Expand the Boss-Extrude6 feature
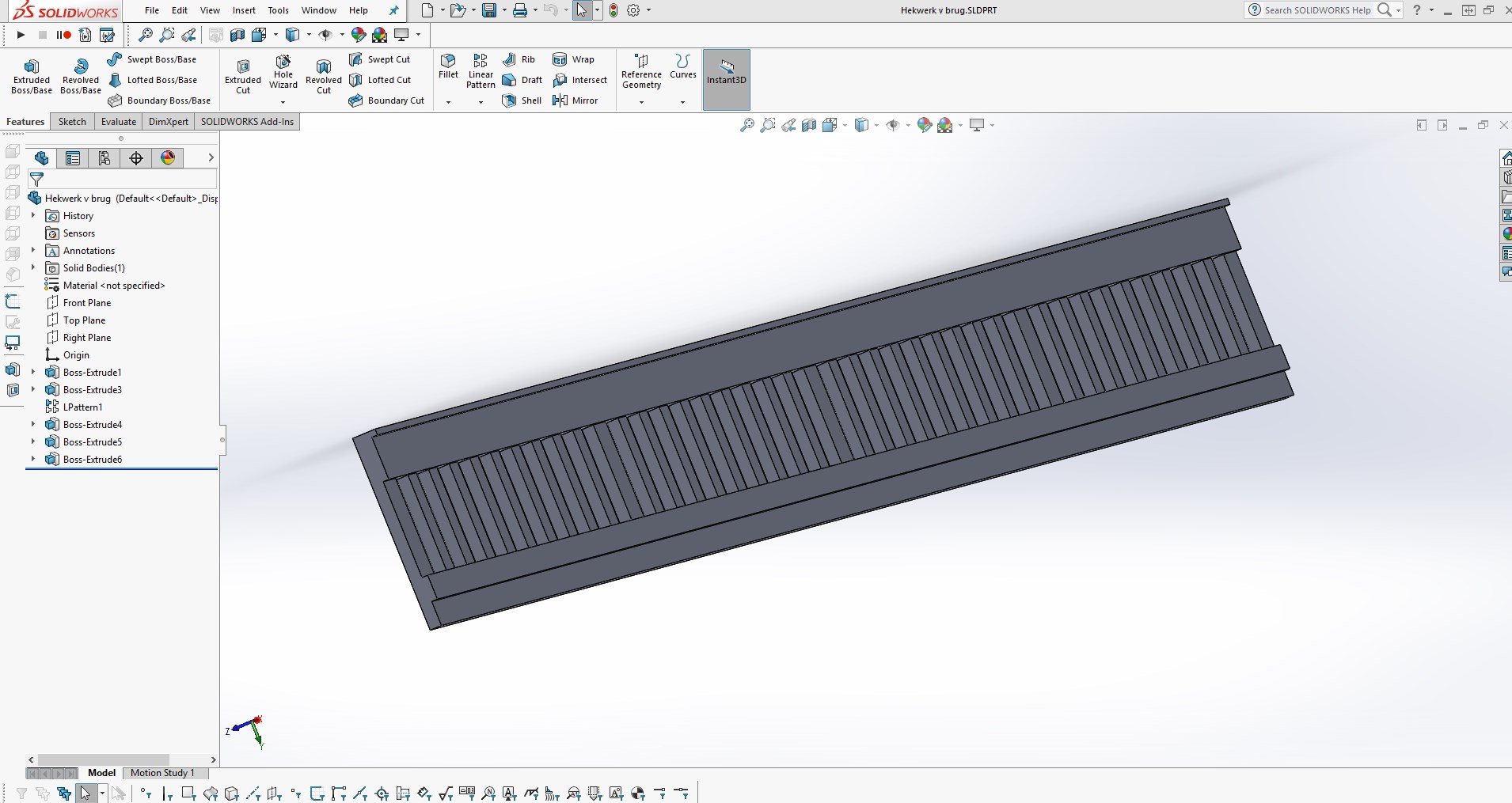This screenshot has height=803, width=1512. [x=33, y=459]
